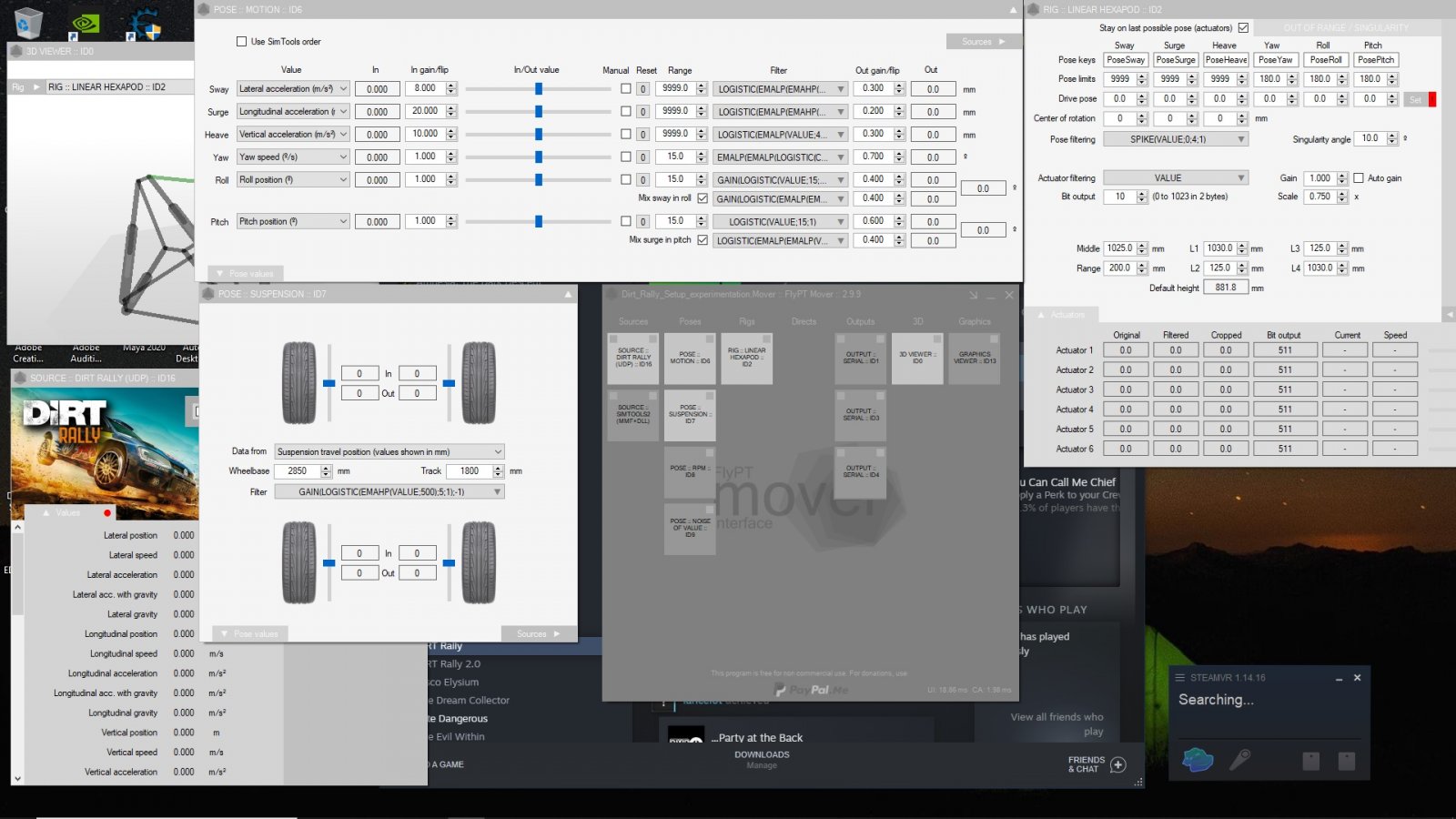Click the SteamVR headset status icon
1456x819 pixels.
pyautogui.click(x=1198, y=760)
